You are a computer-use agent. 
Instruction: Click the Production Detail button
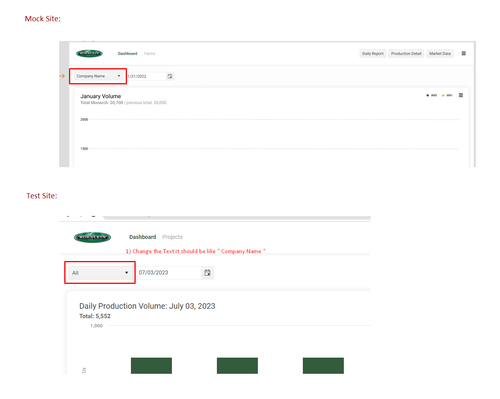[406, 53]
